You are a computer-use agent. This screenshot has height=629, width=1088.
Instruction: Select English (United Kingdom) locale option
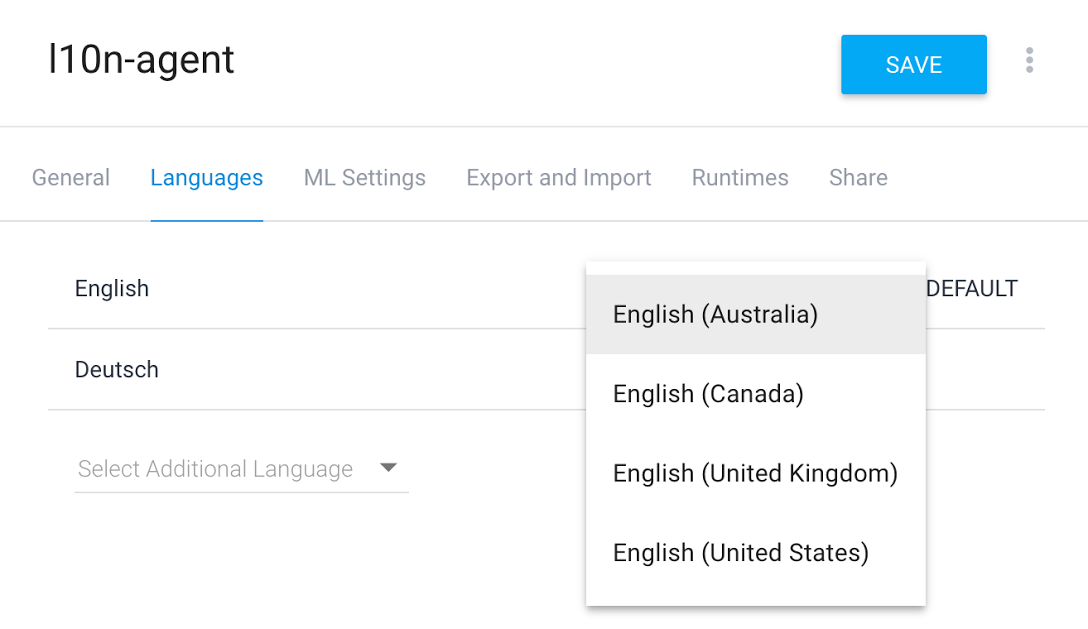[x=755, y=473]
